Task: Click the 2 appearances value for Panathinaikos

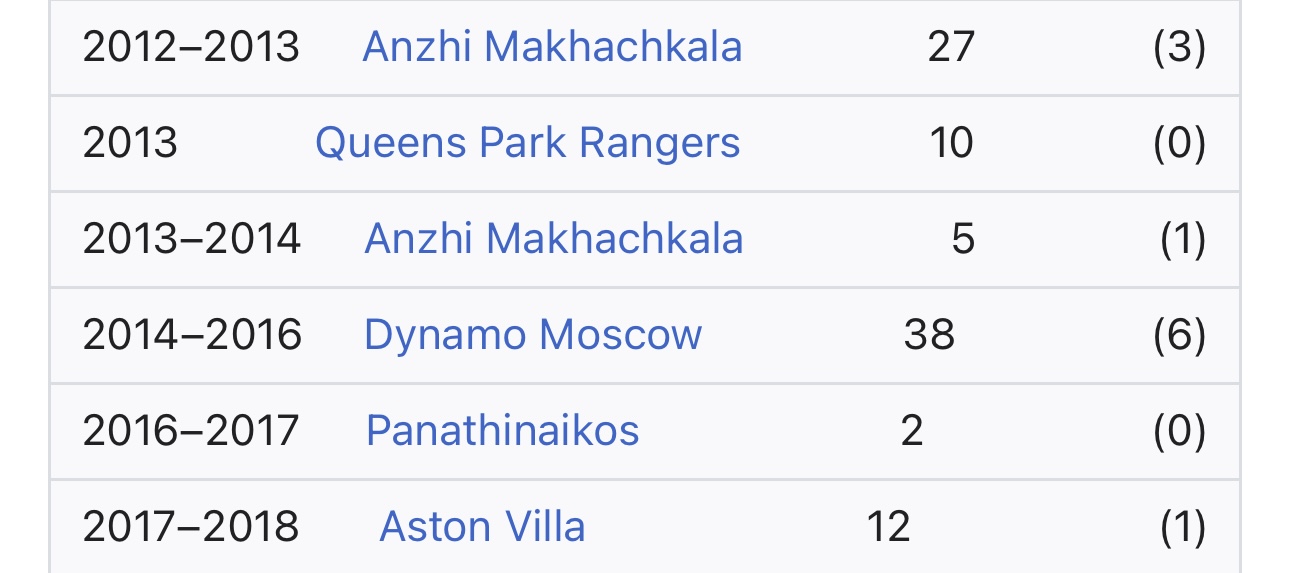Action: pos(911,431)
